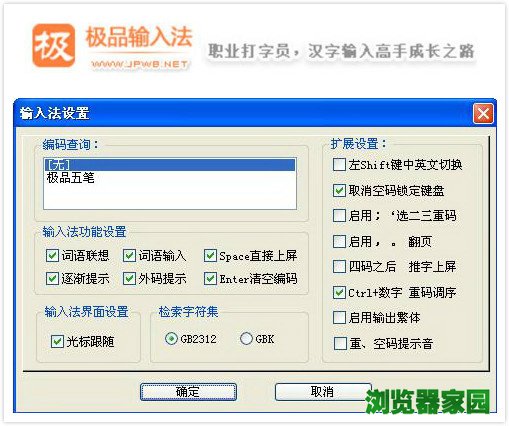
Task: Select the [无] list entry
Action: click(170, 165)
